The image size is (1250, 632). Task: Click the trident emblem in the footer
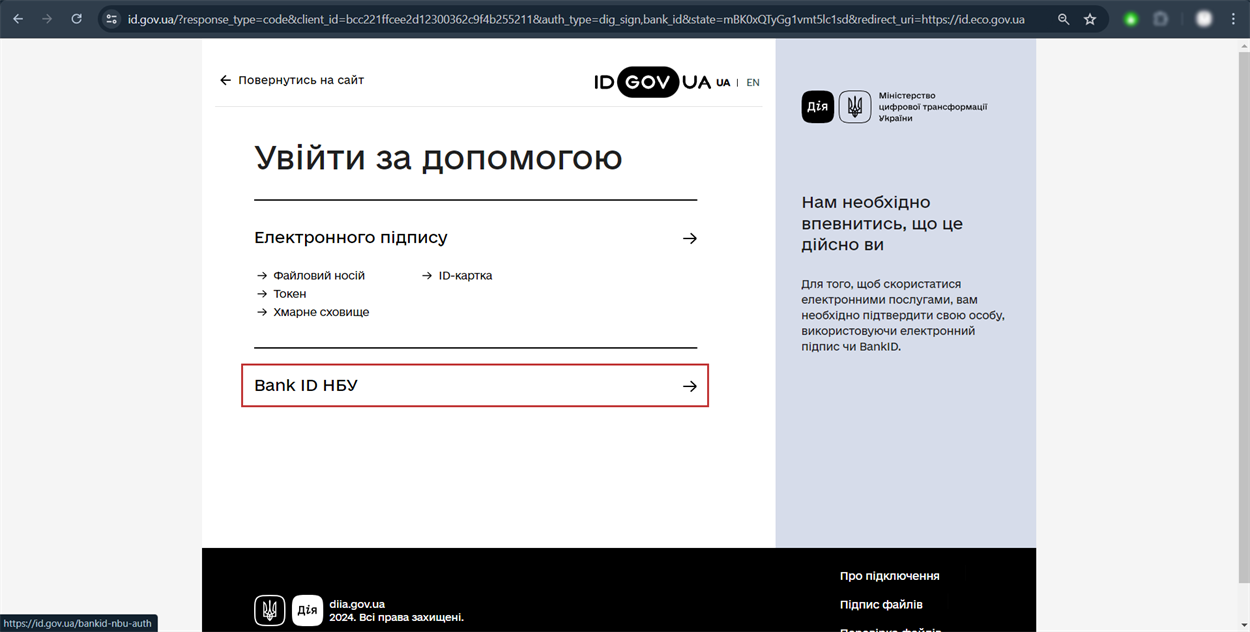[270, 610]
